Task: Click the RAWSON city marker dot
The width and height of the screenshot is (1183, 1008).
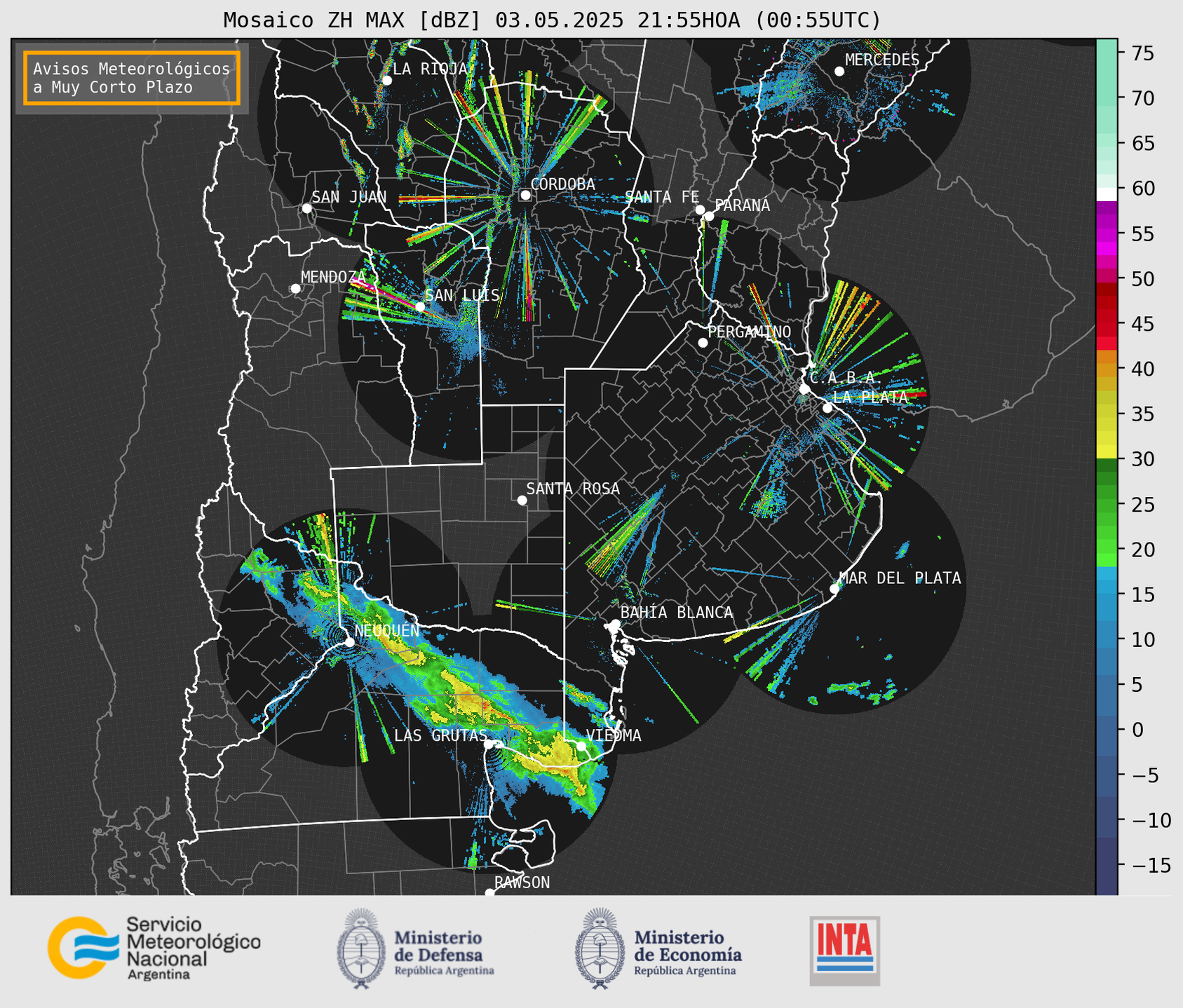Action: (489, 893)
